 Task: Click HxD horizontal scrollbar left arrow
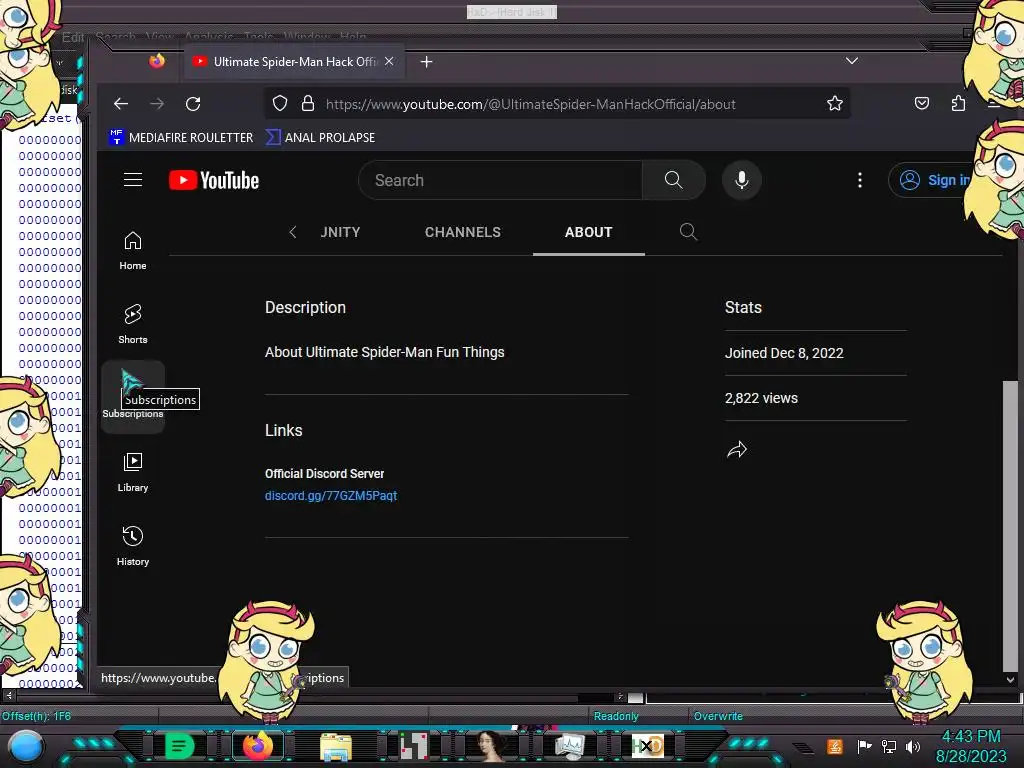pos(9,696)
